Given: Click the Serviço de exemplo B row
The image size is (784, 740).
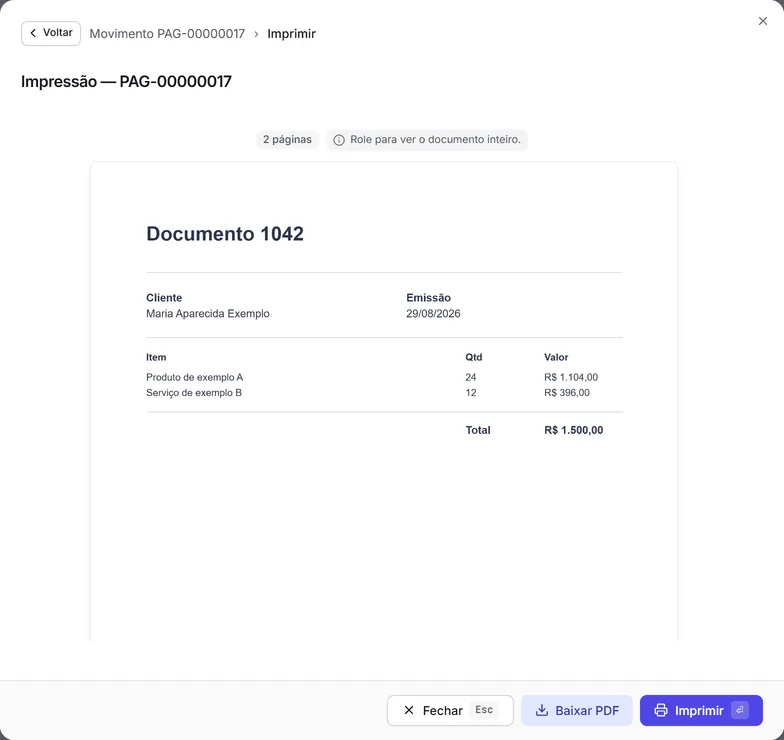Looking at the screenshot, I should (384, 392).
